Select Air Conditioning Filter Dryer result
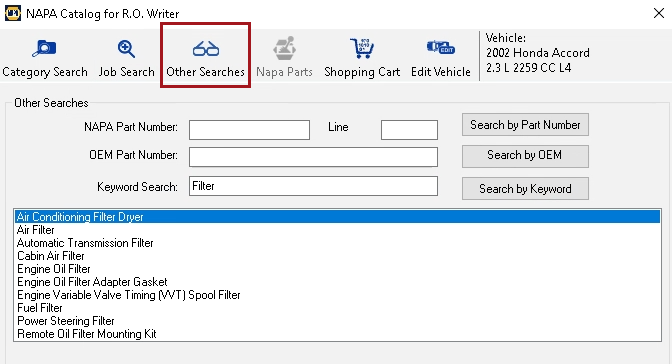This screenshot has height=364, width=672. coord(337,217)
